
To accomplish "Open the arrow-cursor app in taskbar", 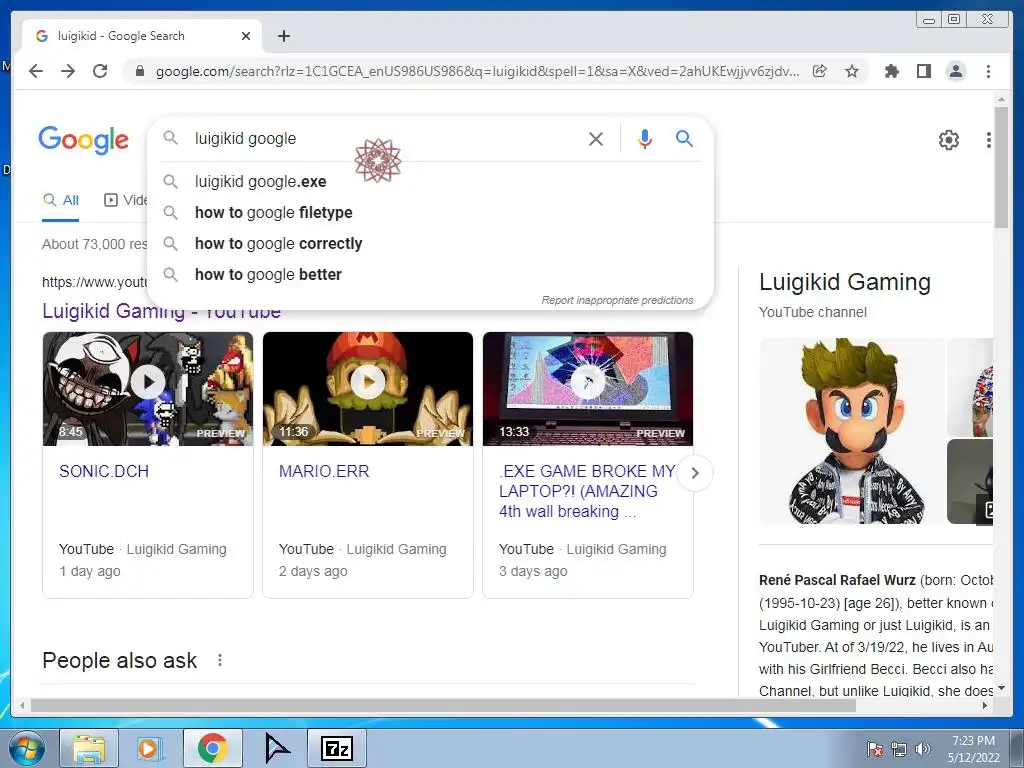I will click(x=276, y=748).
